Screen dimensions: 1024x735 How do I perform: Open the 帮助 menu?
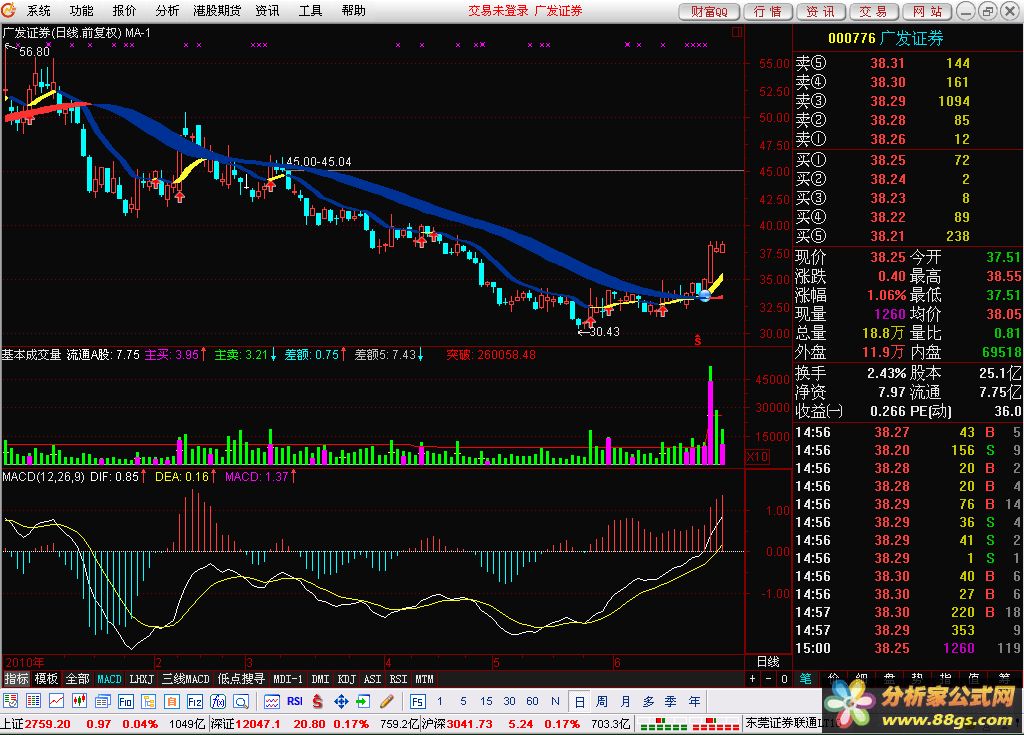(353, 10)
